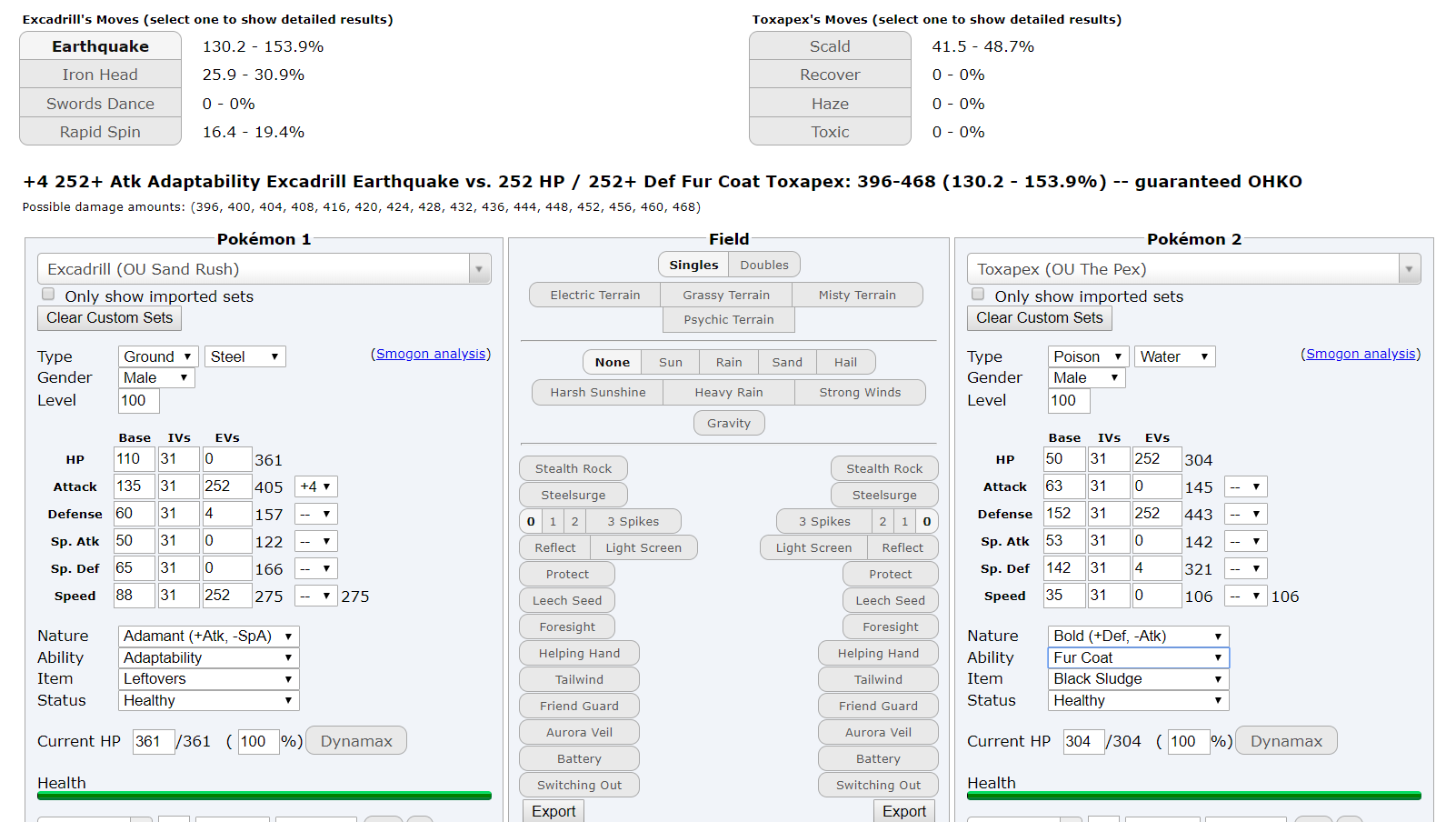Toggle Gravity field effect
This screenshot has height=822, width=1456.
[729, 423]
